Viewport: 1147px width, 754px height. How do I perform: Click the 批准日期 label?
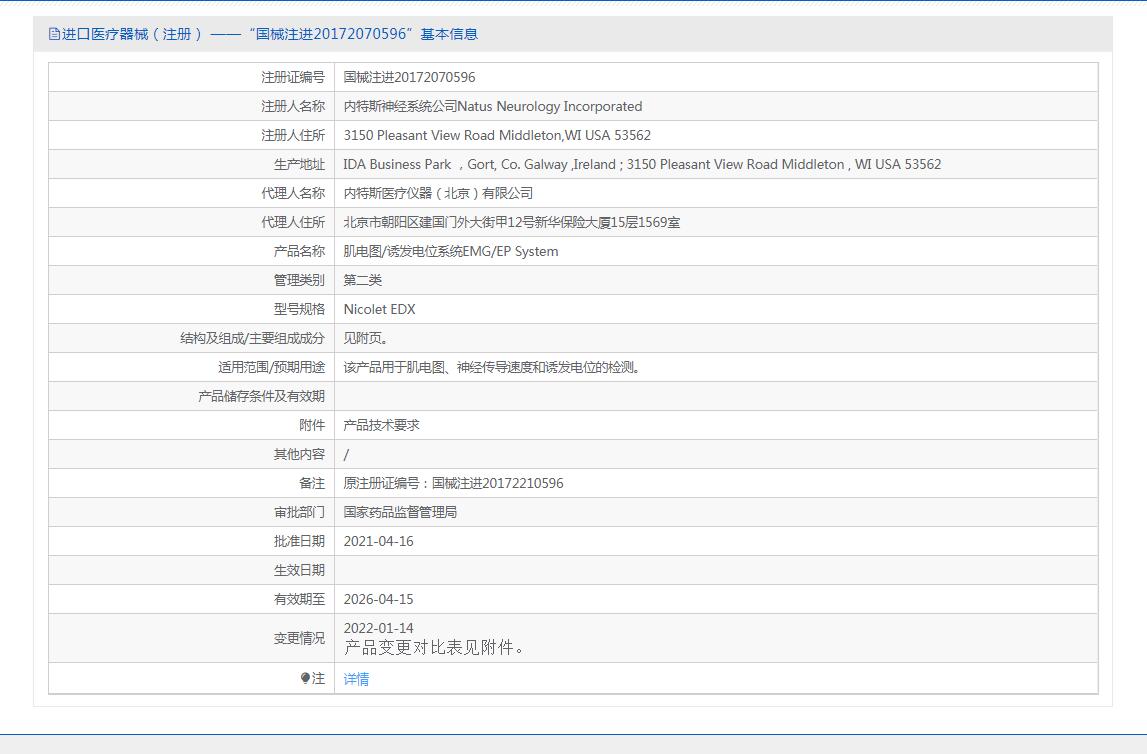click(x=299, y=541)
